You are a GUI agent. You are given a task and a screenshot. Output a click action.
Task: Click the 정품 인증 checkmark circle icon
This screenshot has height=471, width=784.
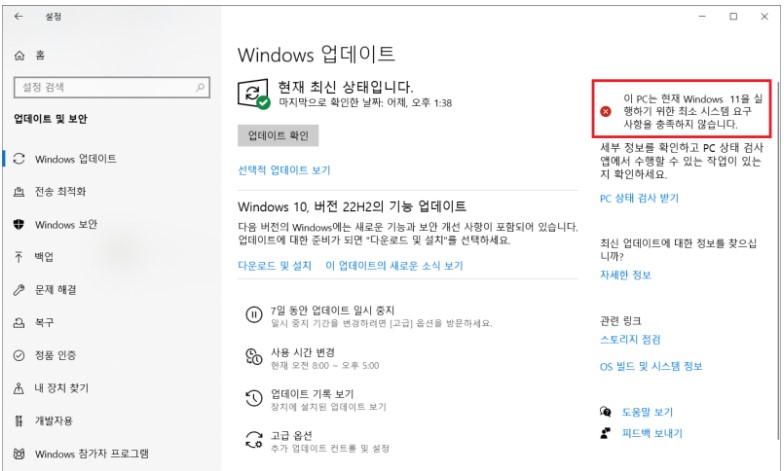[19, 356]
